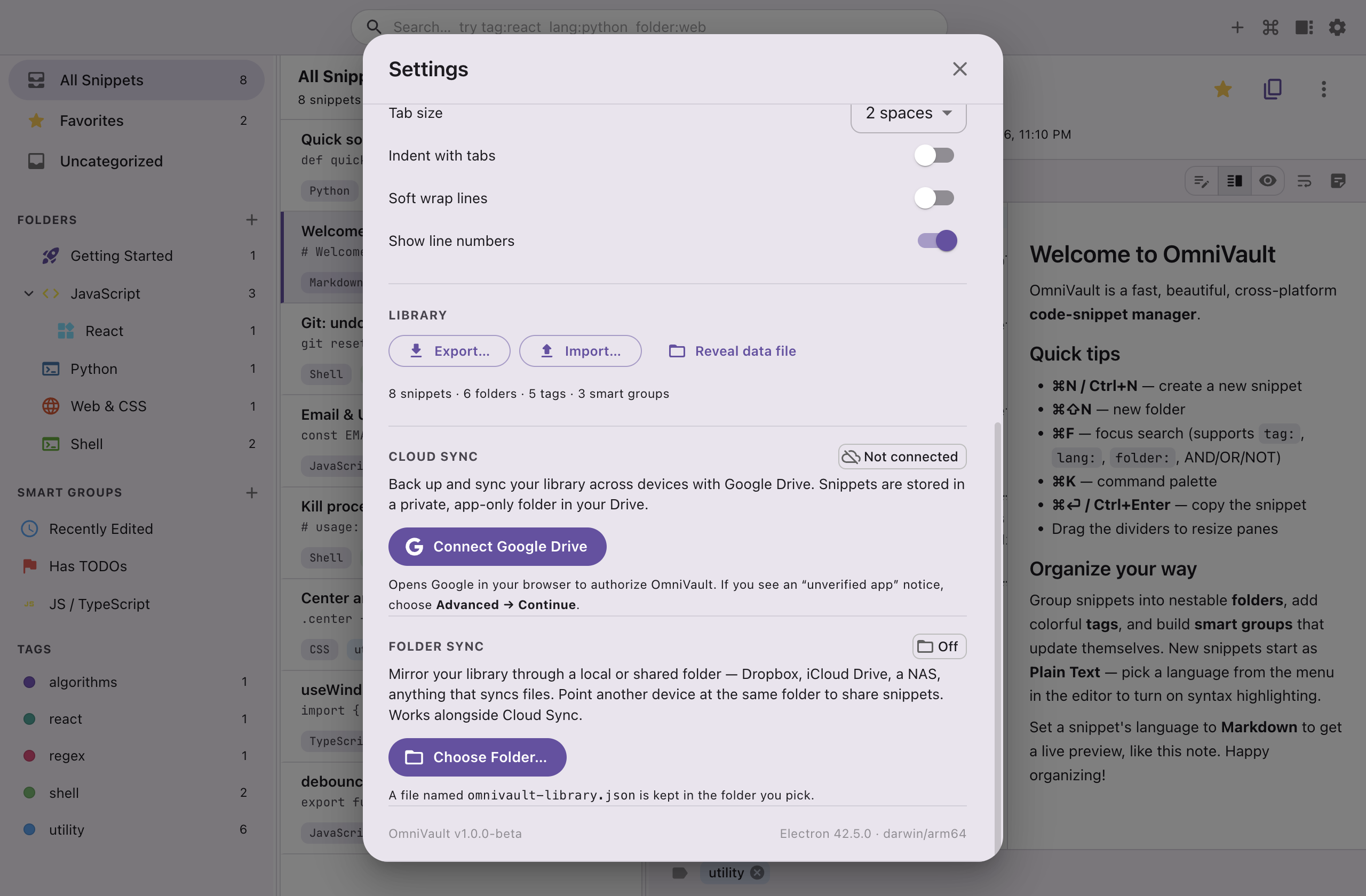Click the Not connected status chip

tap(902, 457)
